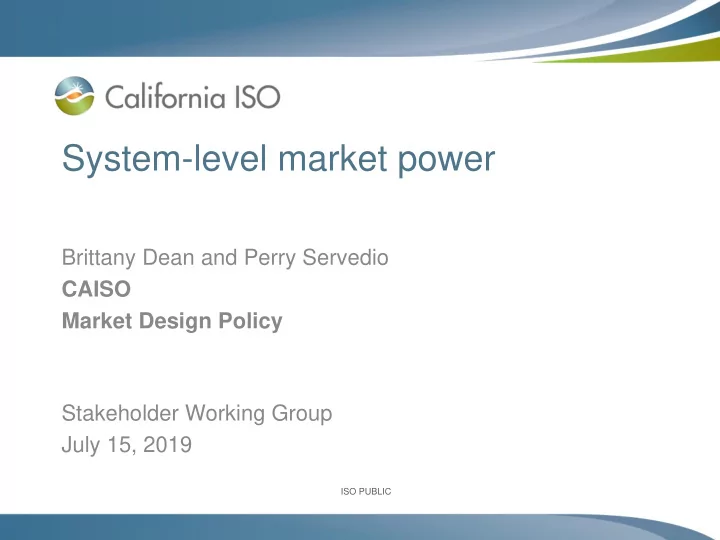Click the date 'July 15, 2019'

(x=127, y=445)
